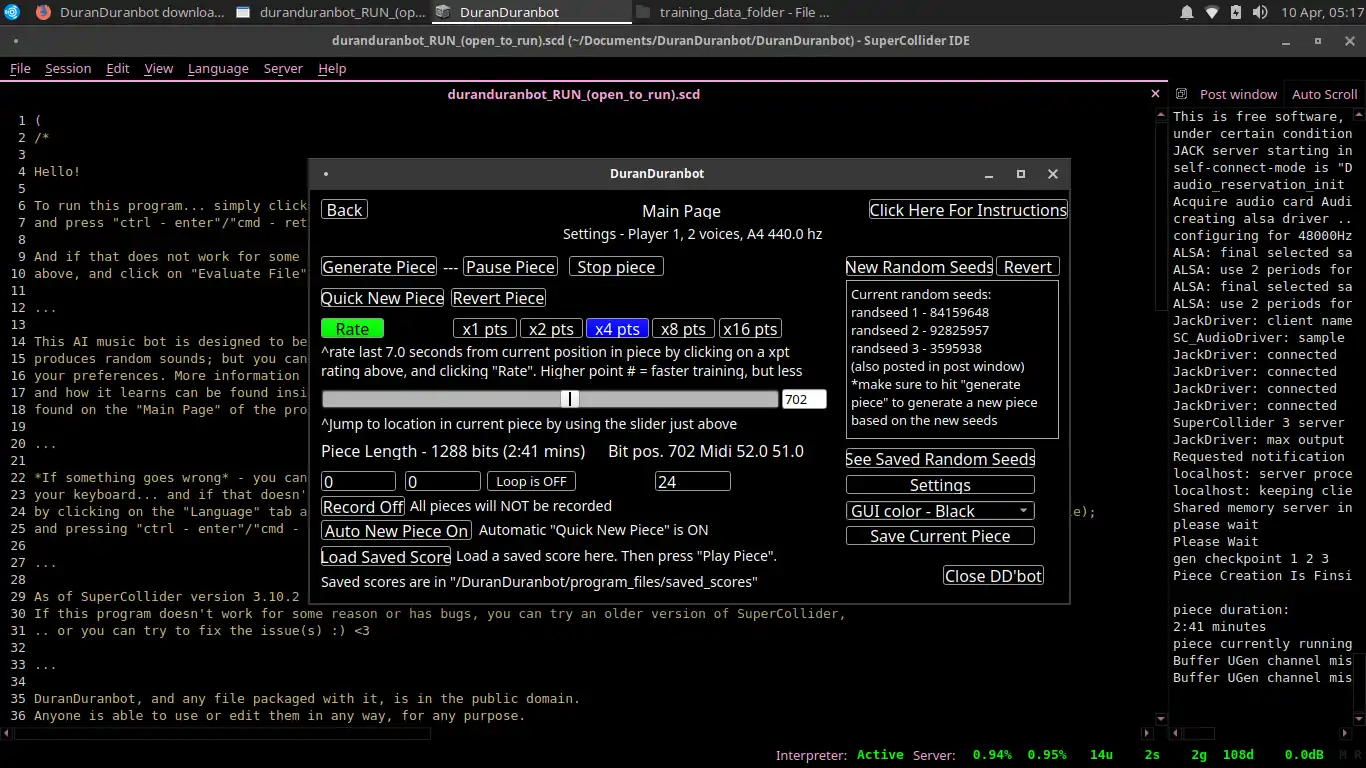Open the Settings button below saved seeds
The image size is (1366, 768).
pyautogui.click(x=940, y=485)
